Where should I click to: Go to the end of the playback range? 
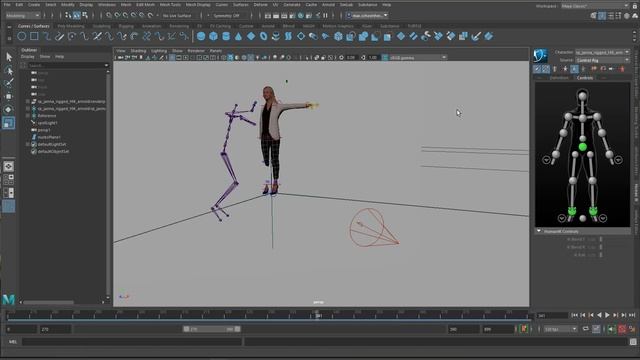pyautogui.click(x=632, y=315)
